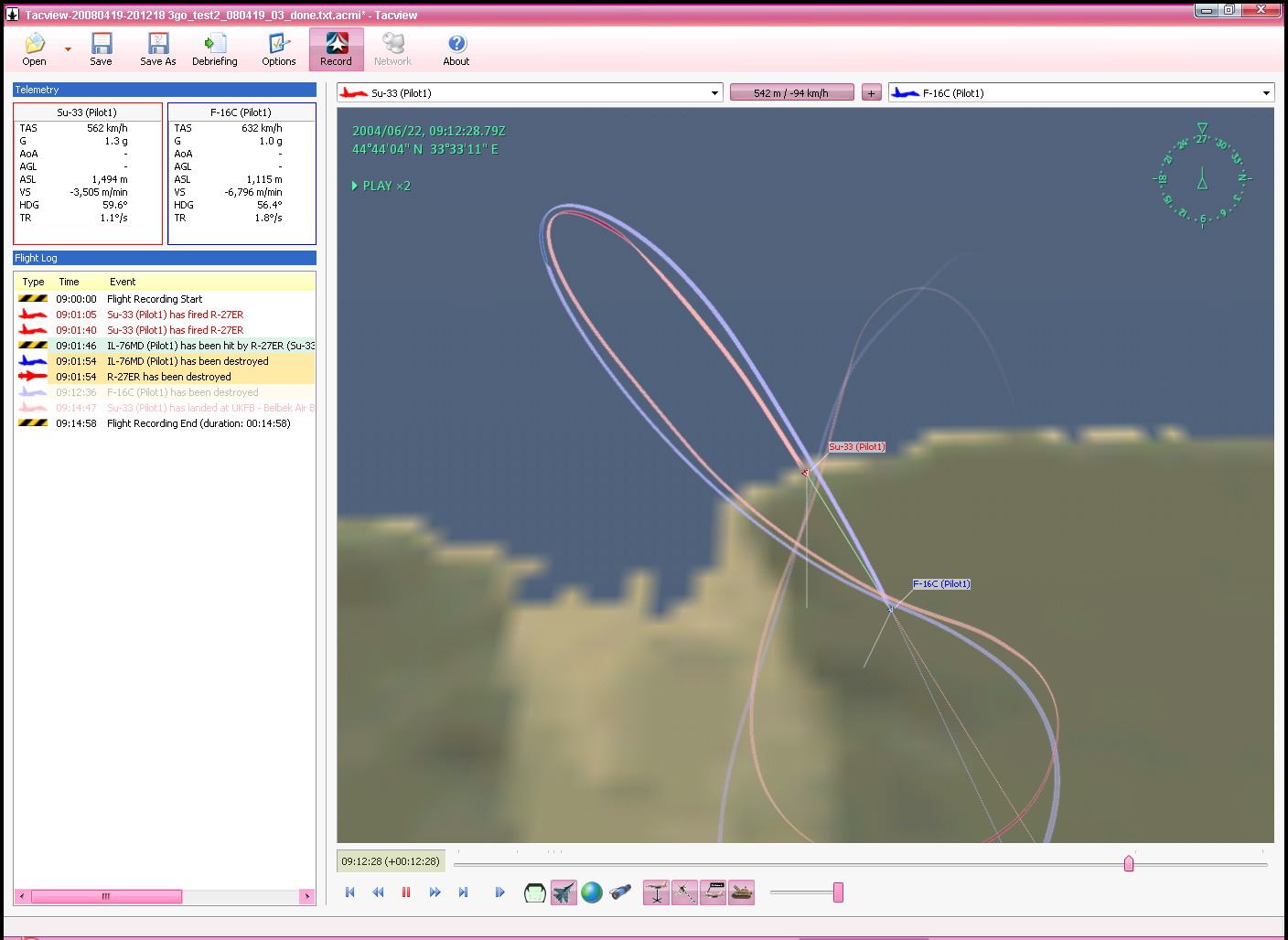Expand the Su-33 (Pilot1) aircraft dropdown

point(714,93)
